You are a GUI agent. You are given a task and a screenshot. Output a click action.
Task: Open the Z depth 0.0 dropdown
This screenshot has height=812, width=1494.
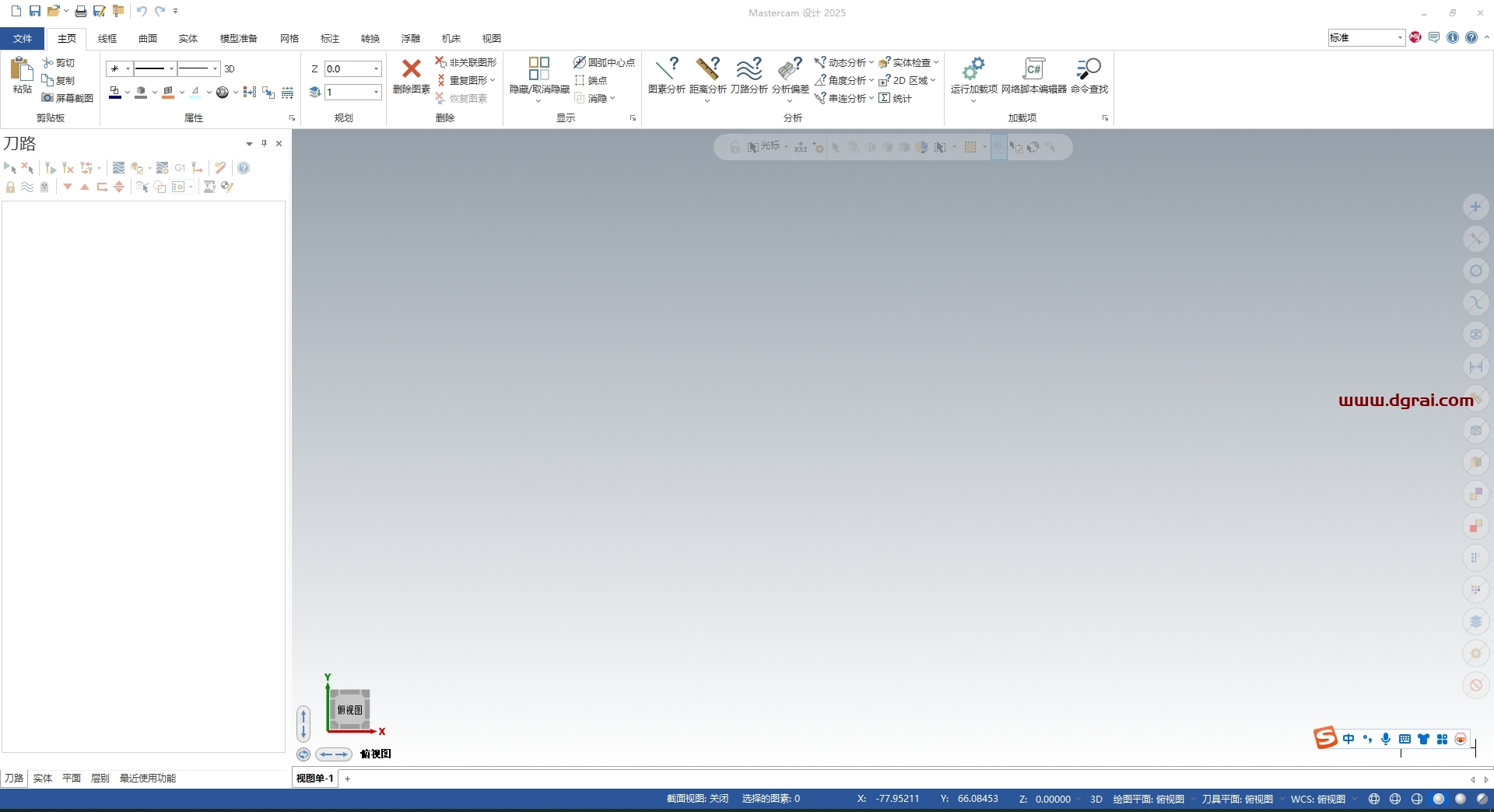click(377, 69)
